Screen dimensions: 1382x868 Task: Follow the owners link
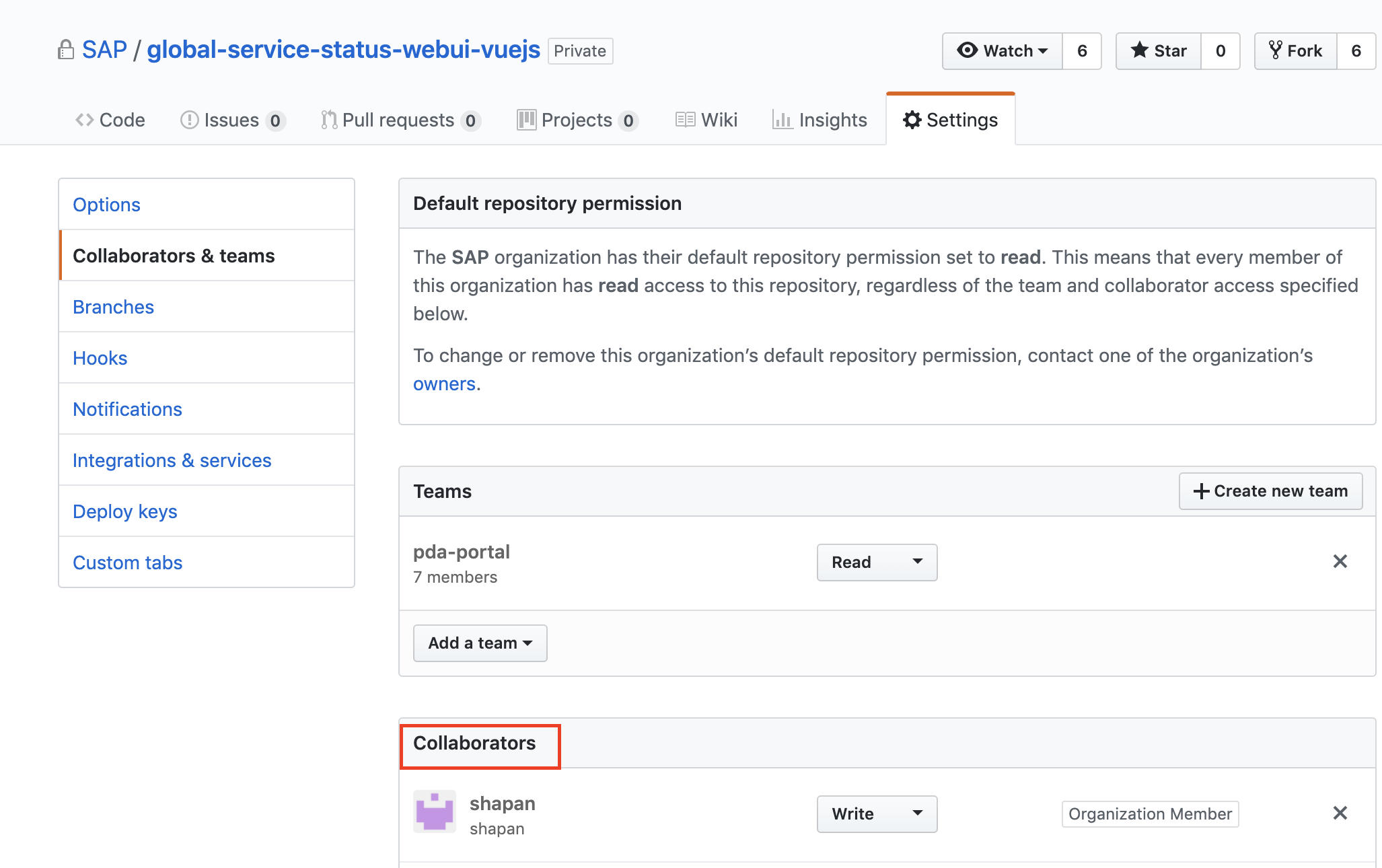(444, 384)
